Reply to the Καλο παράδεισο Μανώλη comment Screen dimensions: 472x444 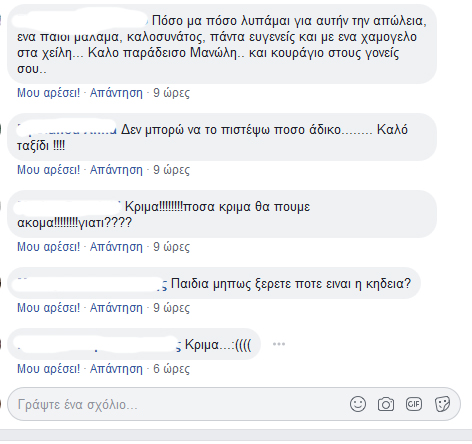coord(116,93)
